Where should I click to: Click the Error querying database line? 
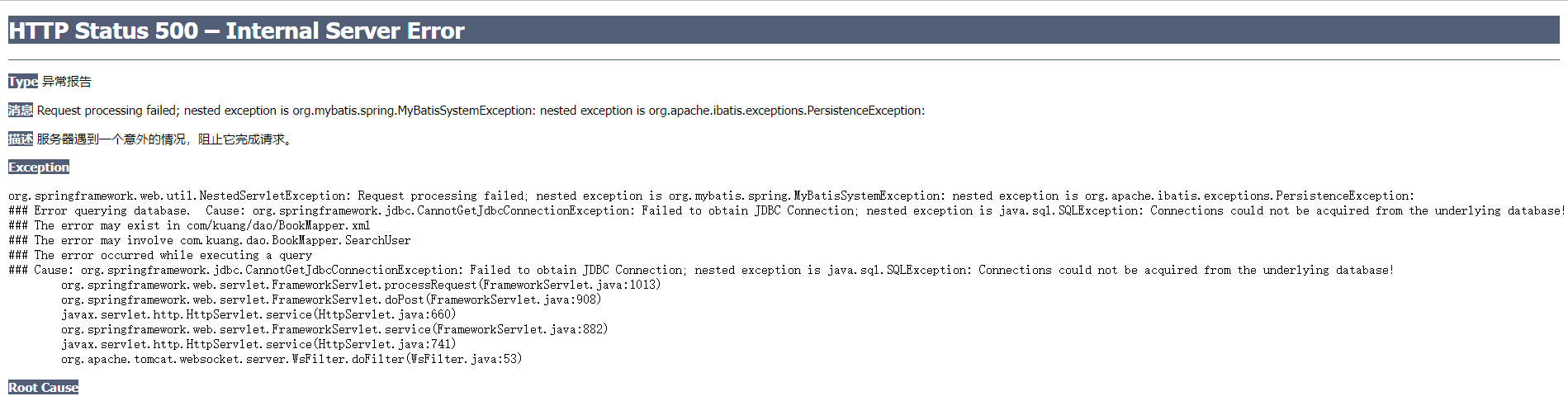point(784,210)
